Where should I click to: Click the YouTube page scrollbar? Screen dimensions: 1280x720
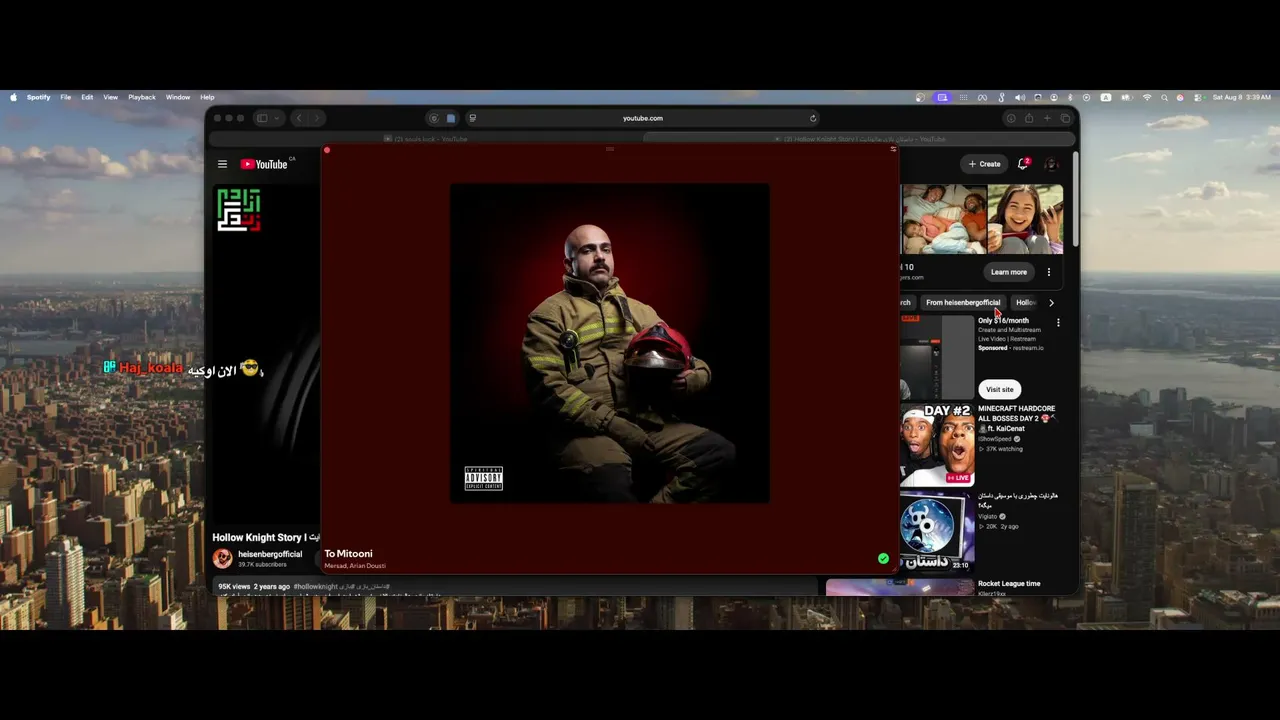click(1075, 198)
